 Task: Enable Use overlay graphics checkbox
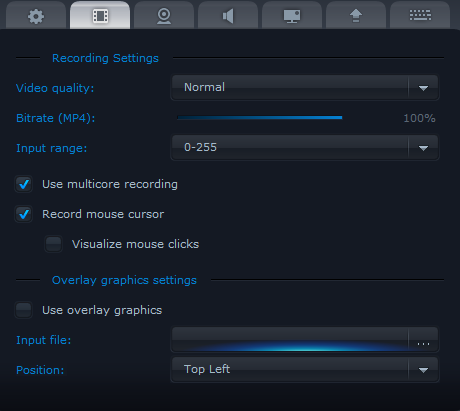point(24,310)
